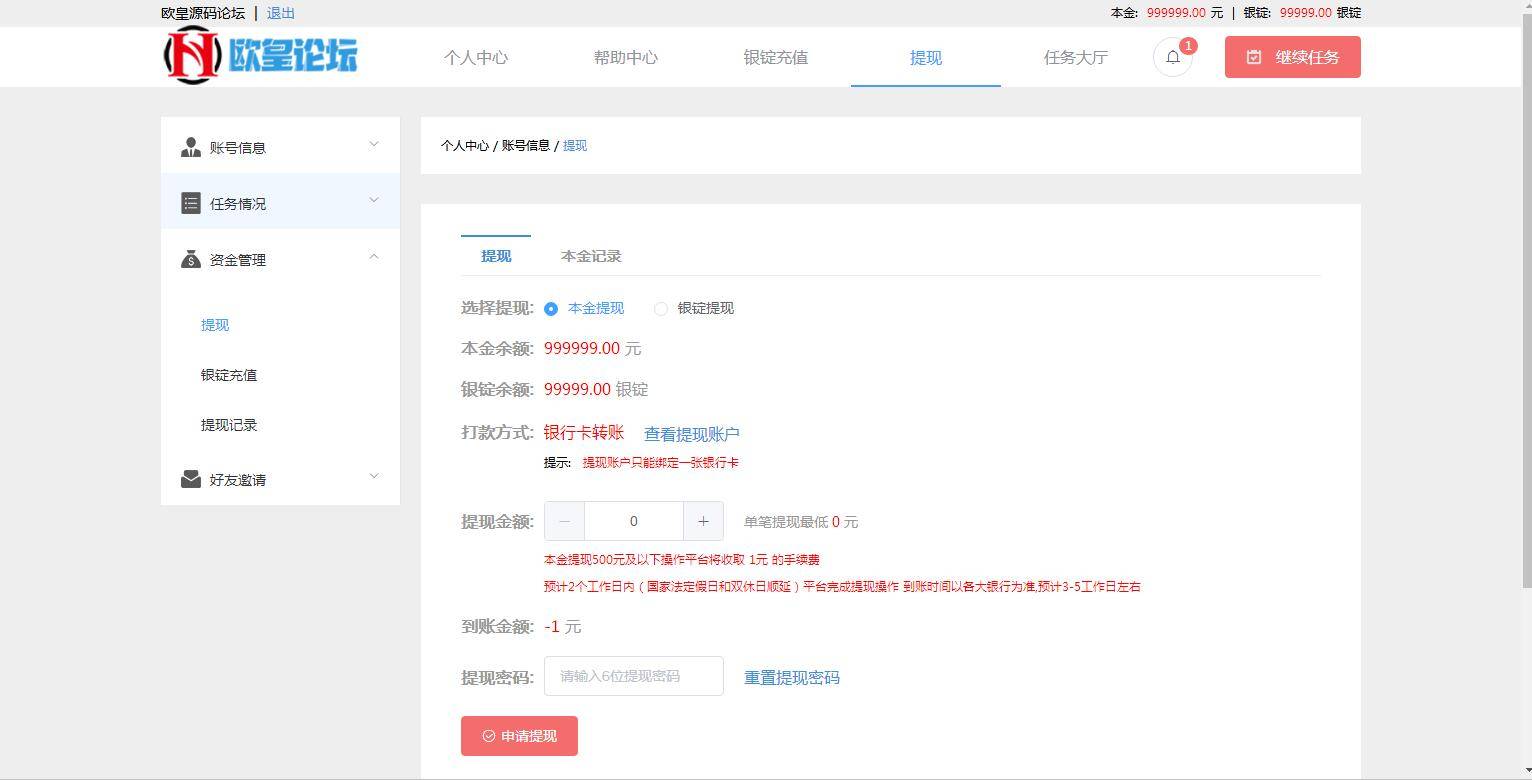
Task: Click the envelope icon beside 好友邀请
Action: 191,478
